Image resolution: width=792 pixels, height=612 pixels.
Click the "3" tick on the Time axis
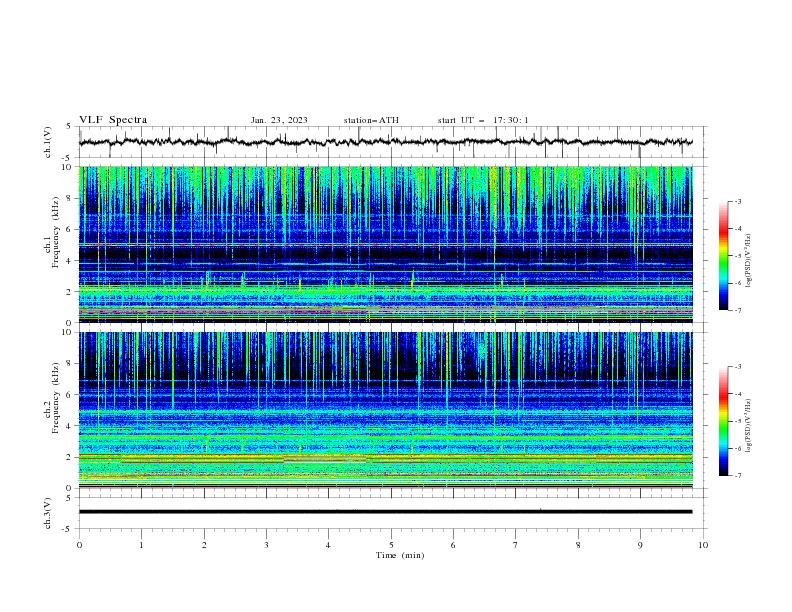click(266, 545)
